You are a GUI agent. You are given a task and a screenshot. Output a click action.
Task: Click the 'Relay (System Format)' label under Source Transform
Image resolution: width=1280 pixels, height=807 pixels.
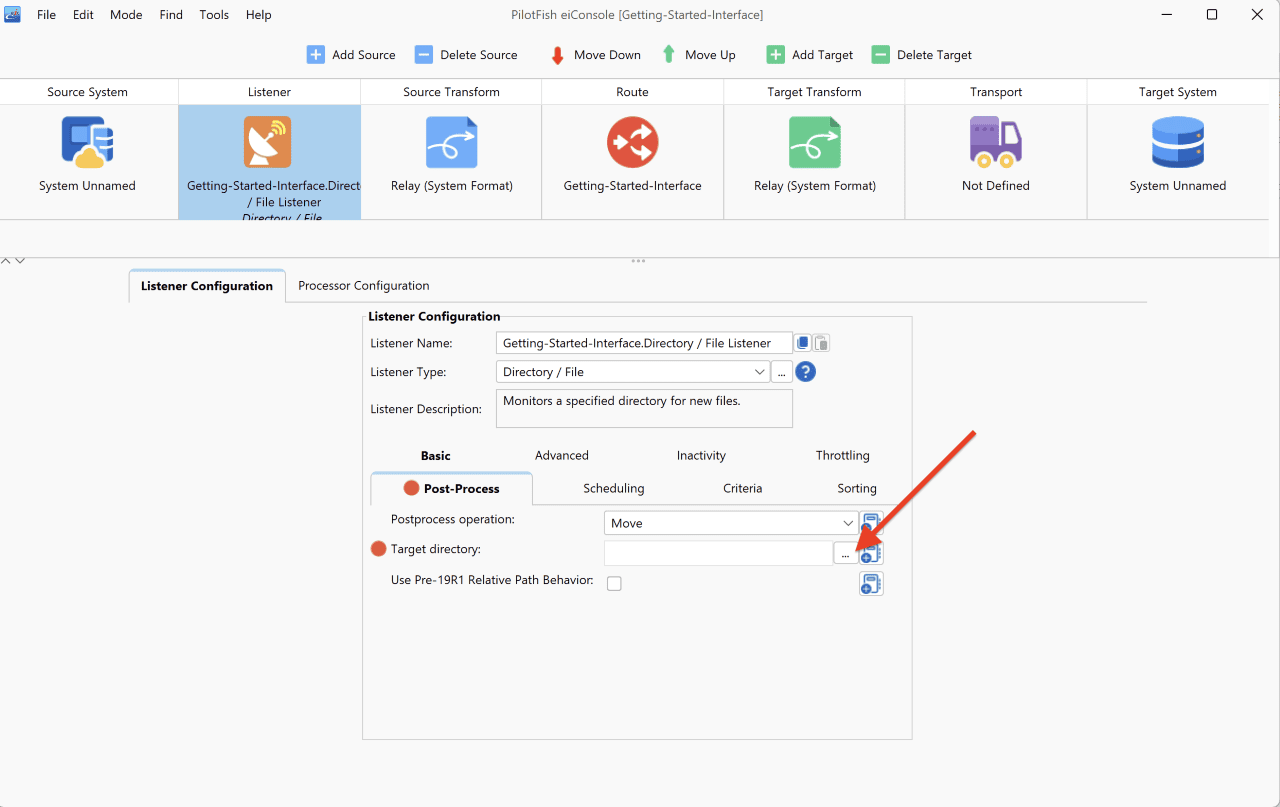coord(452,185)
